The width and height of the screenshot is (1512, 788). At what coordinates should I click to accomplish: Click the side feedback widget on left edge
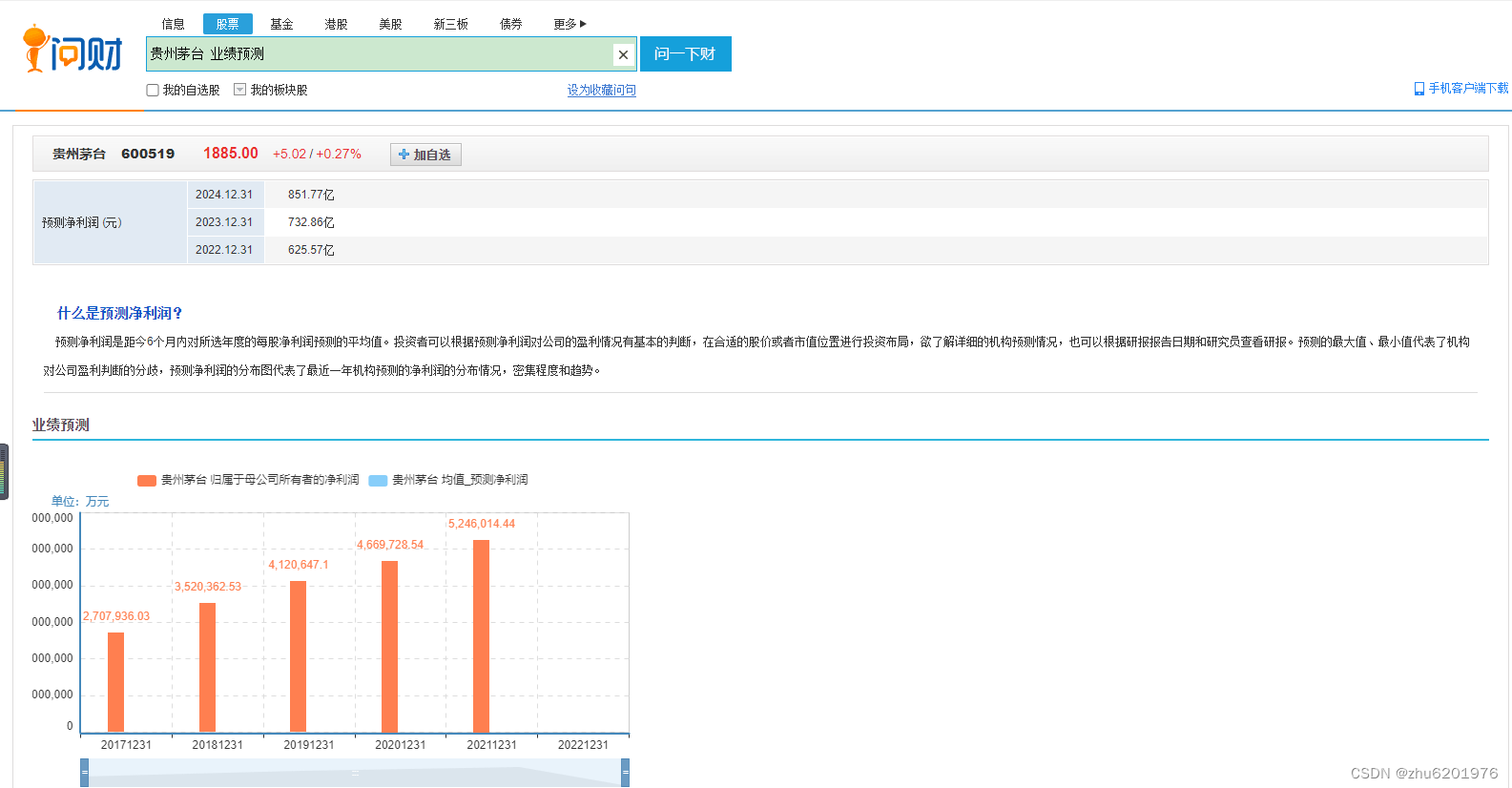pos(4,472)
